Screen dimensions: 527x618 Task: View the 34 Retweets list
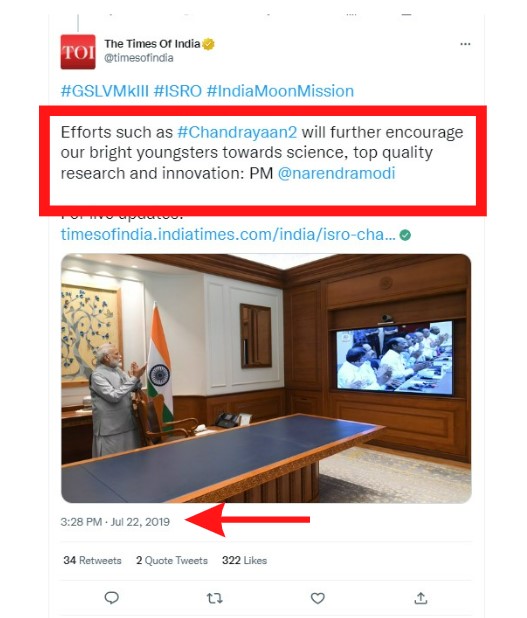(x=92, y=560)
